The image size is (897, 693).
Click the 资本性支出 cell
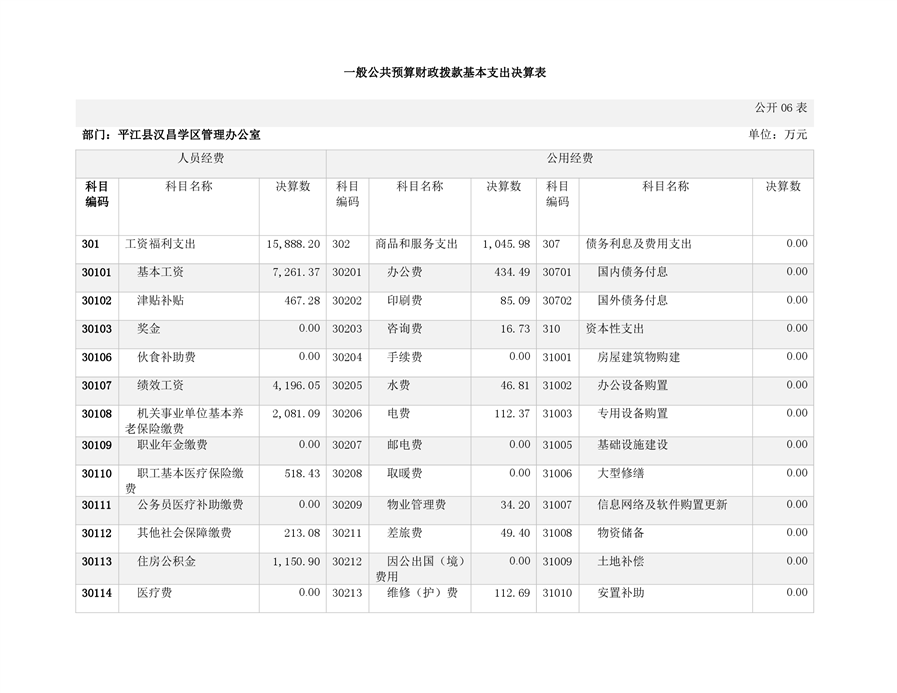click(615, 329)
